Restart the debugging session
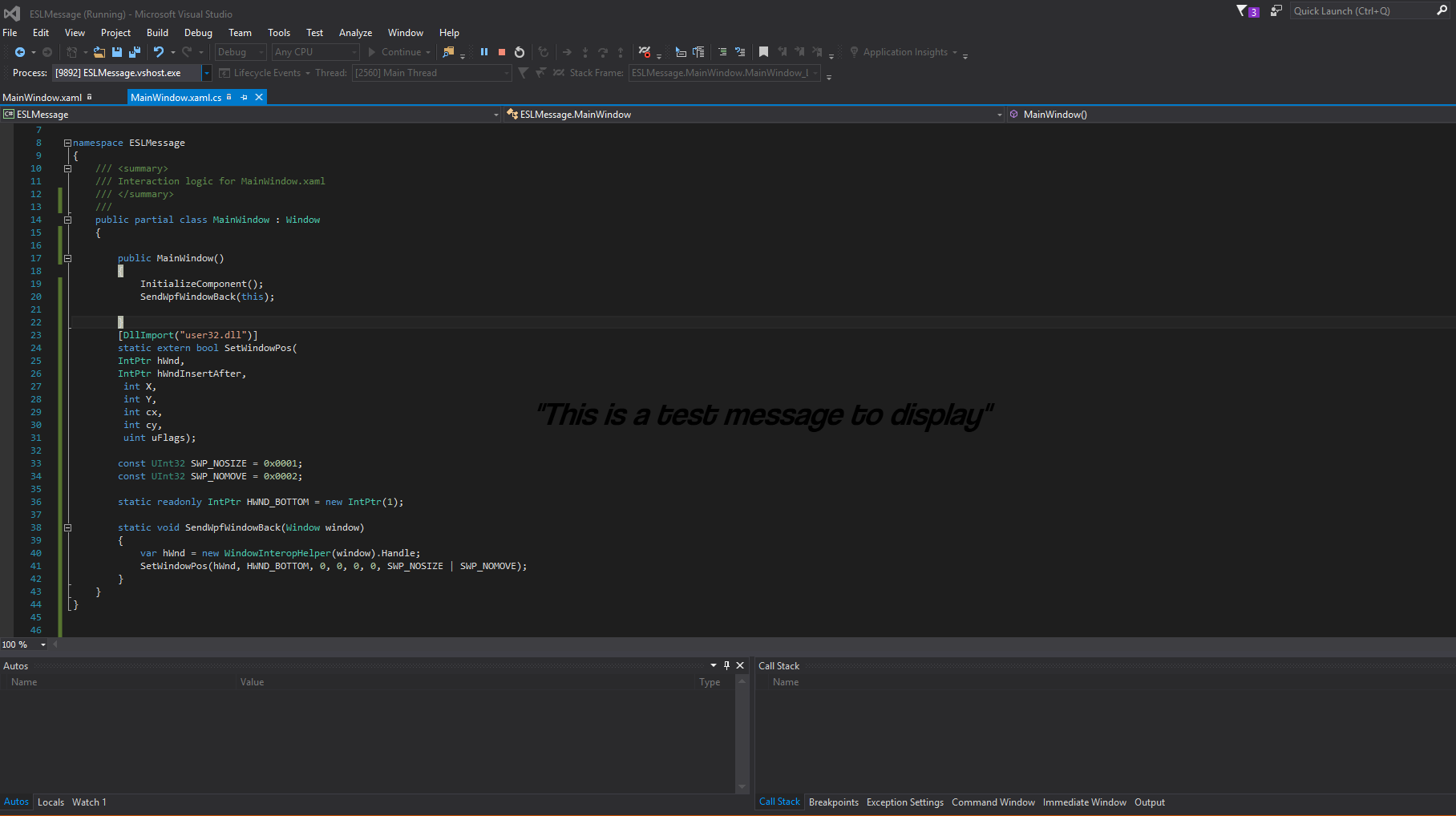1456x816 pixels. (x=520, y=52)
